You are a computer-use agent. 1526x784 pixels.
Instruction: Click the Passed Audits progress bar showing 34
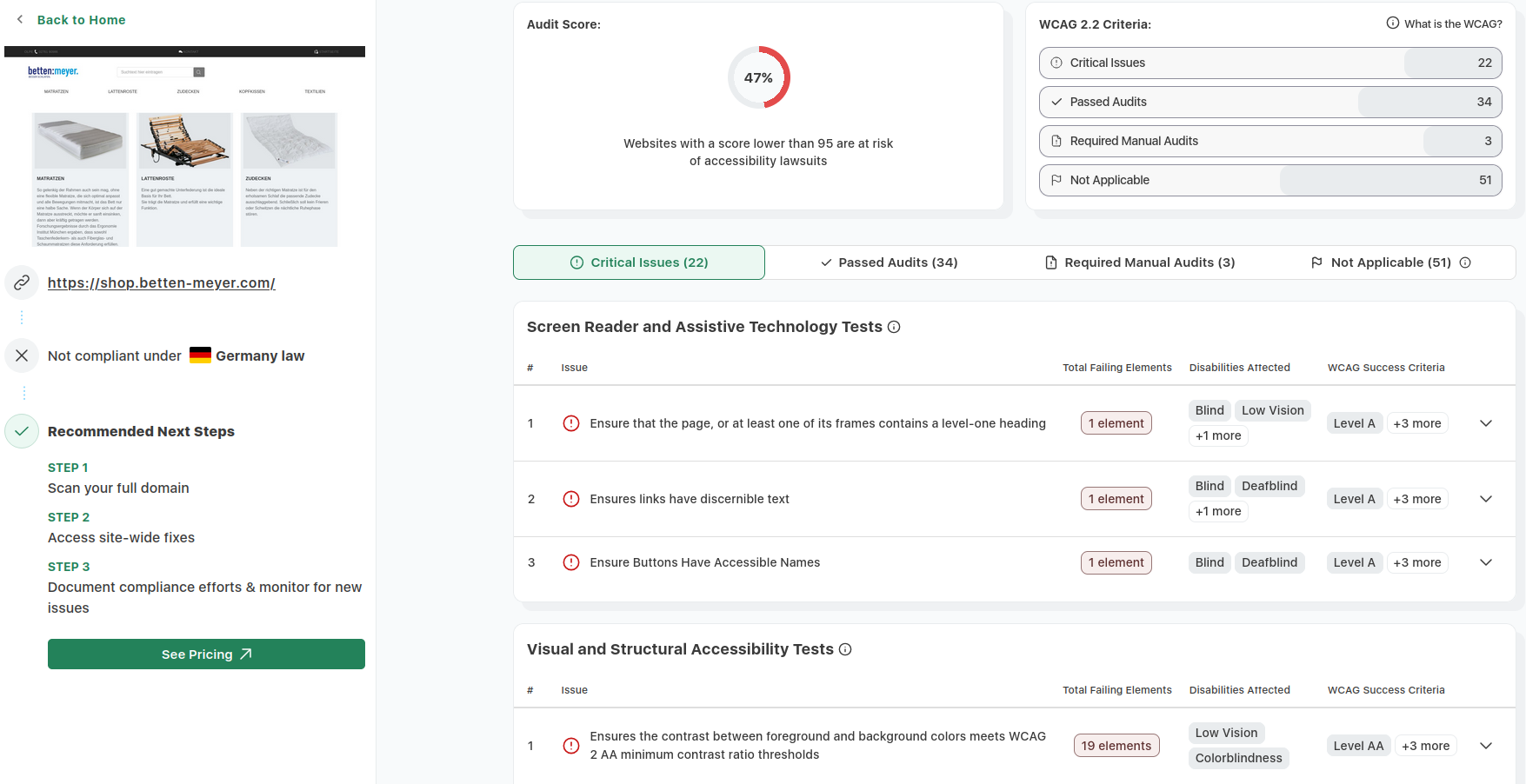coord(1270,102)
